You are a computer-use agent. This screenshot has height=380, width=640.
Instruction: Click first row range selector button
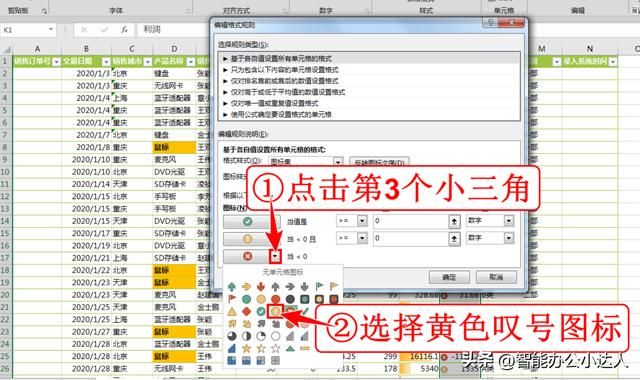pos(454,221)
